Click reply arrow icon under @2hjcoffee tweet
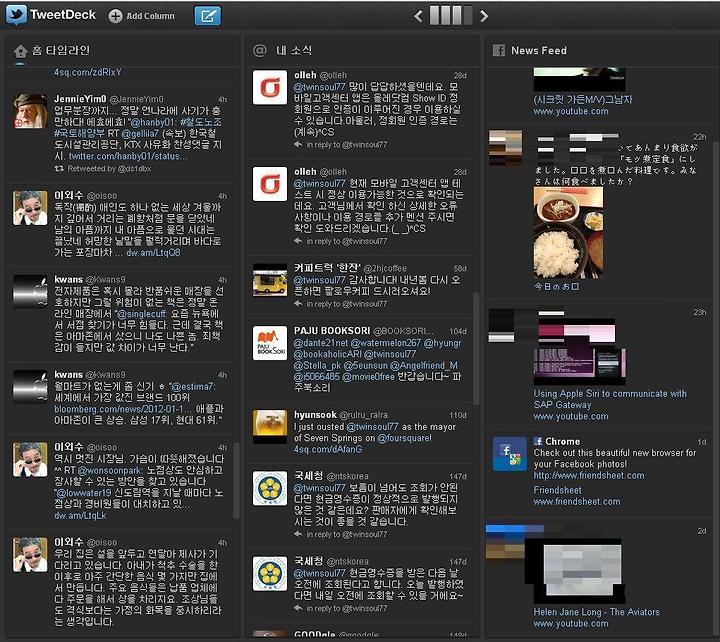This screenshot has width=720, height=642. tap(298, 304)
